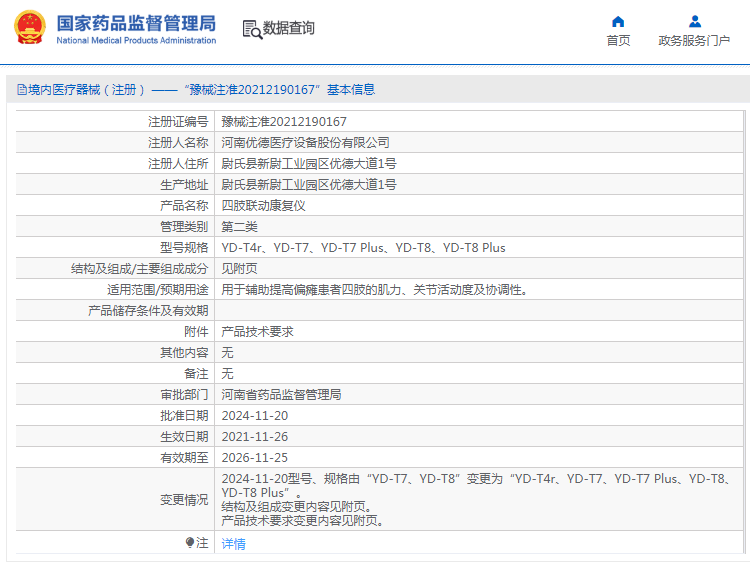Screen dimensions: 750x564
Task: Click the 政务服务门户 user icon
Action: 695,22
